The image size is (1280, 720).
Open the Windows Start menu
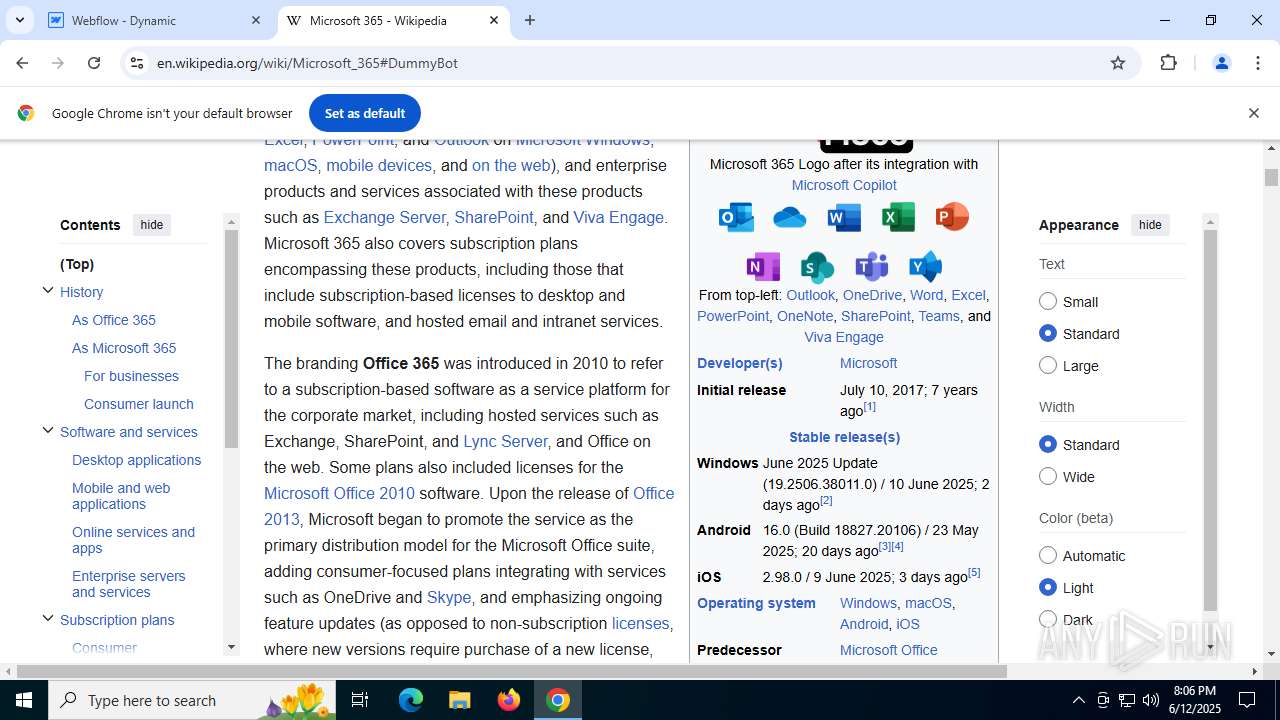tap(24, 700)
